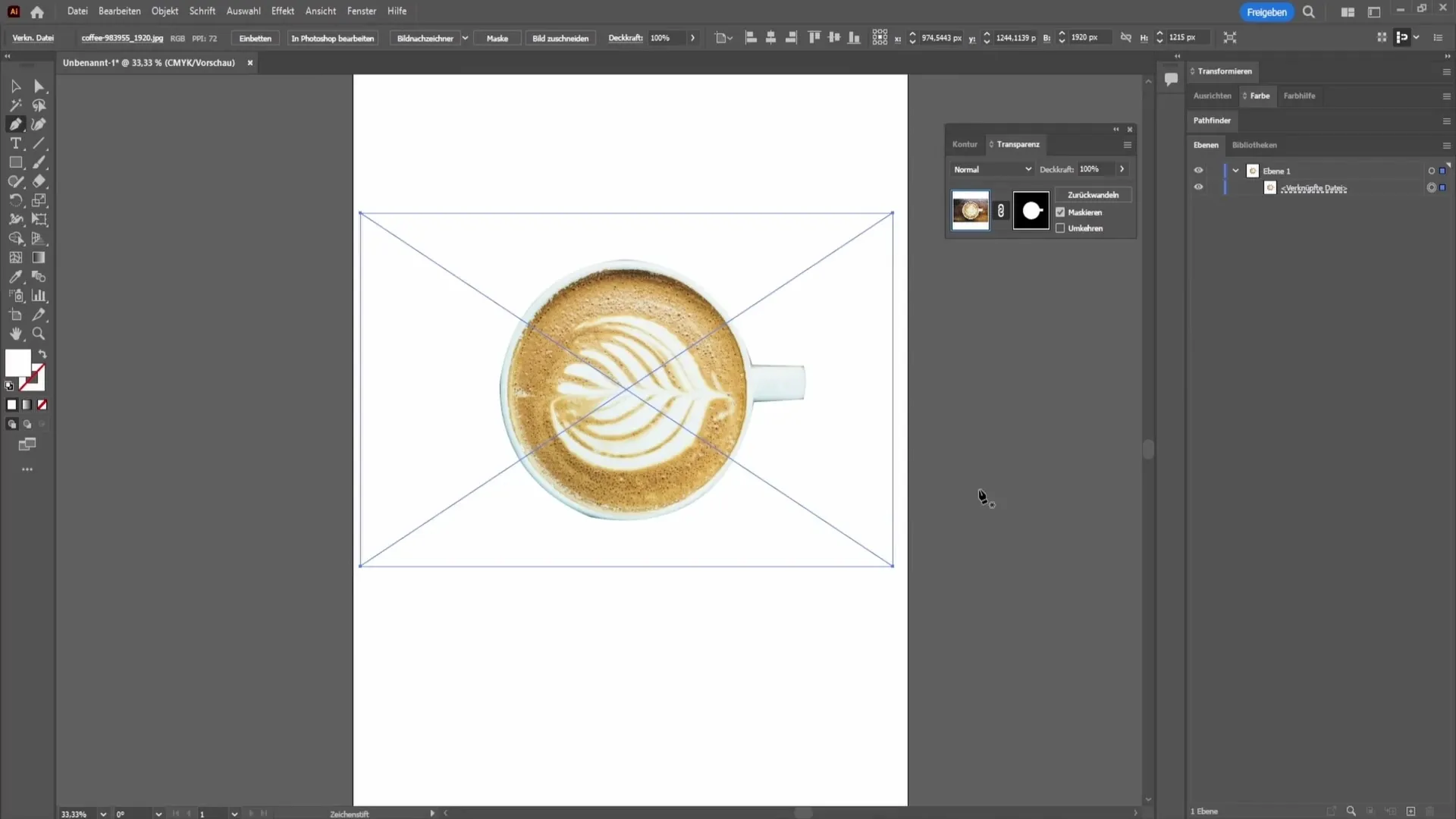Toggle visibility of Ebene 1 layer
Viewport: 1456px width, 819px height.
click(1198, 171)
